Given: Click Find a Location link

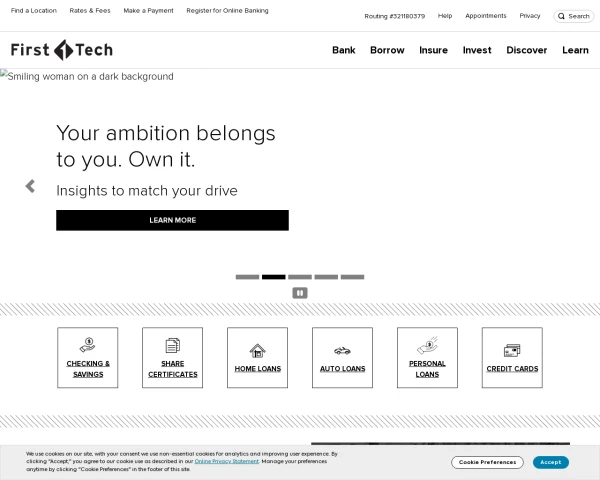Looking at the screenshot, I should [x=34, y=11].
